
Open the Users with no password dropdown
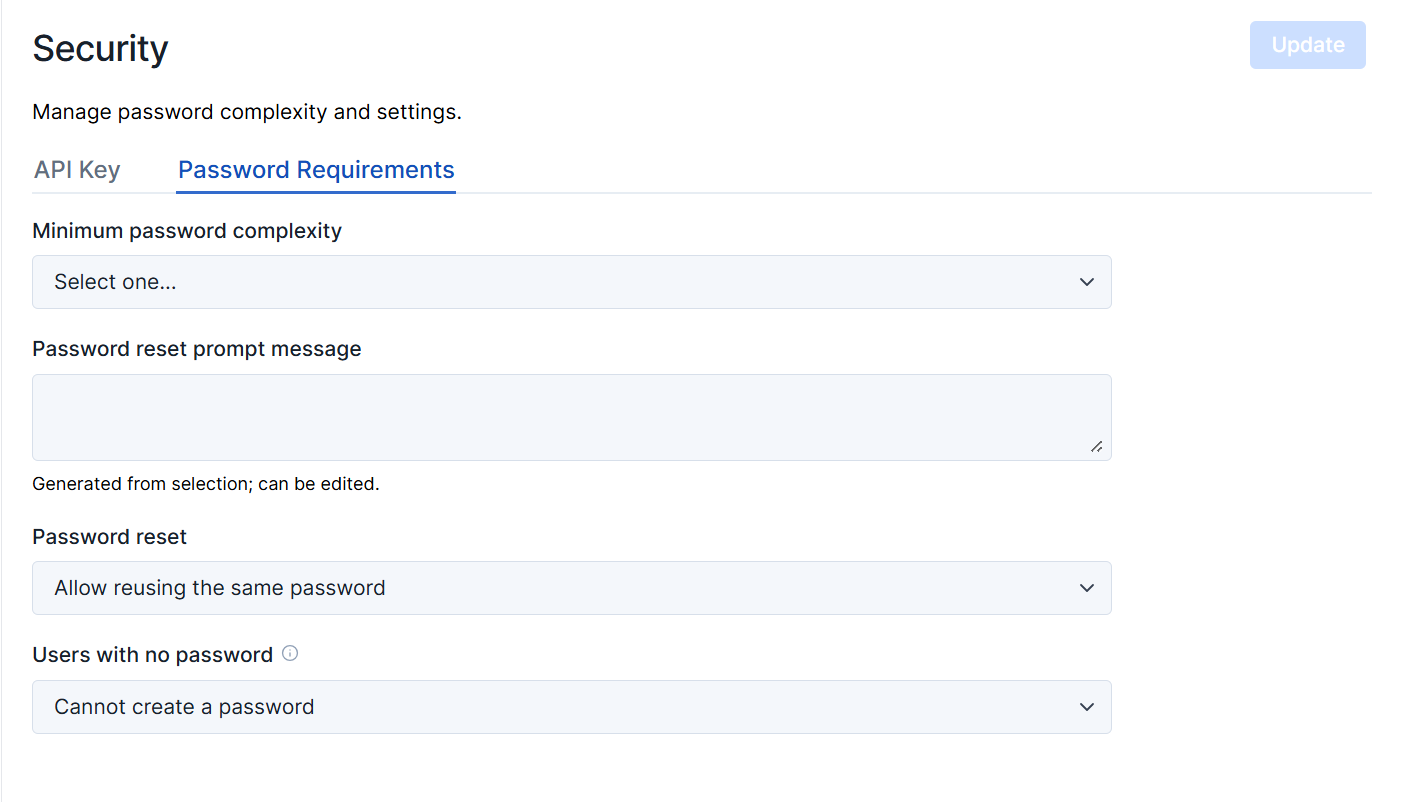click(x=571, y=707)
